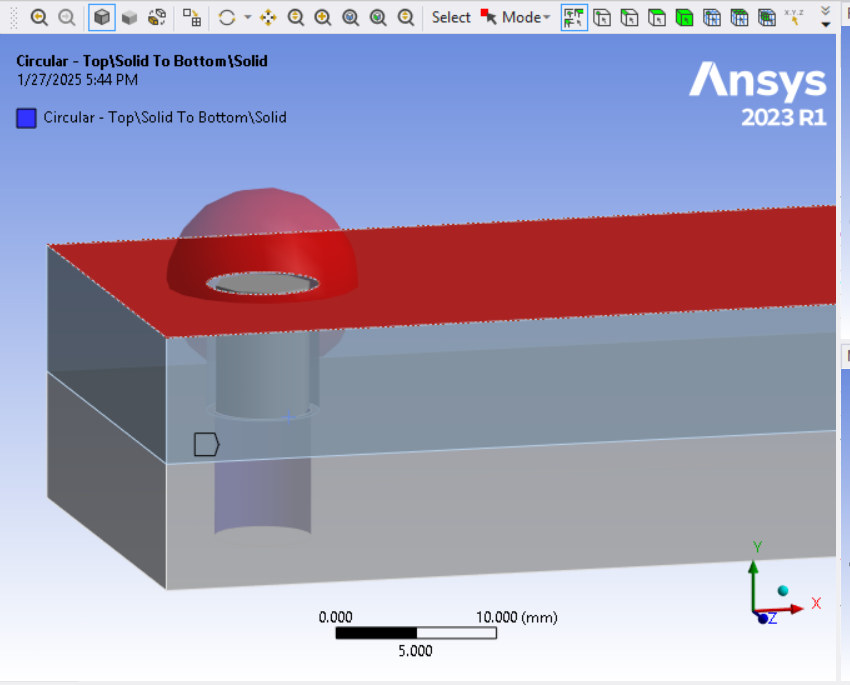Open the Rotate tool dropdown arrow
Image resolution: width=850 pixels, height=685 pixels.
pyautogui.click(x=247, y=17)
